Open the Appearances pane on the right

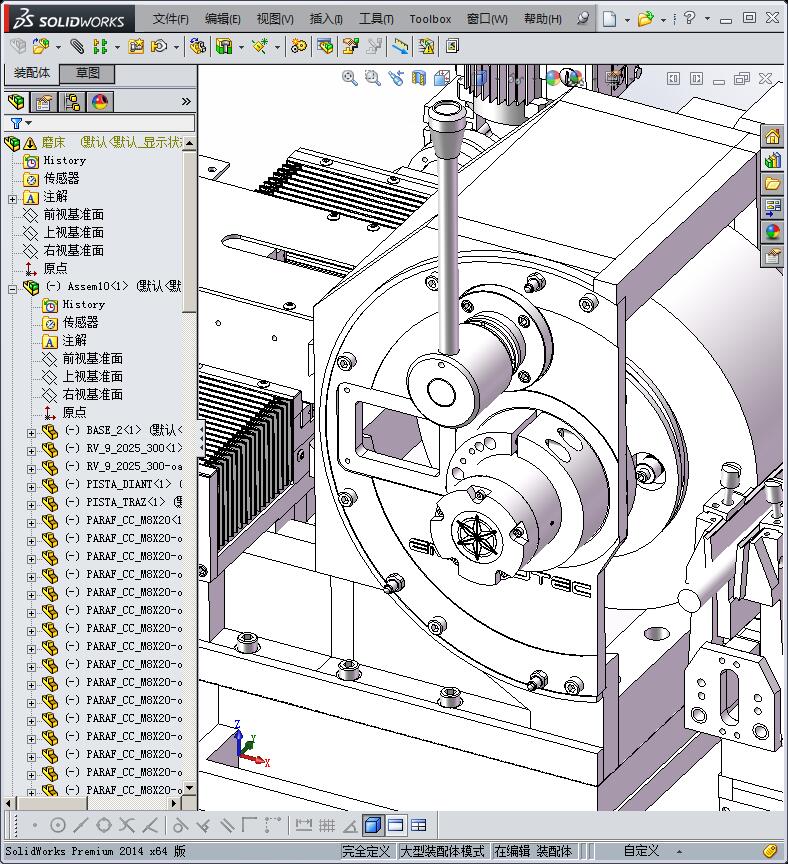point(773,231)
